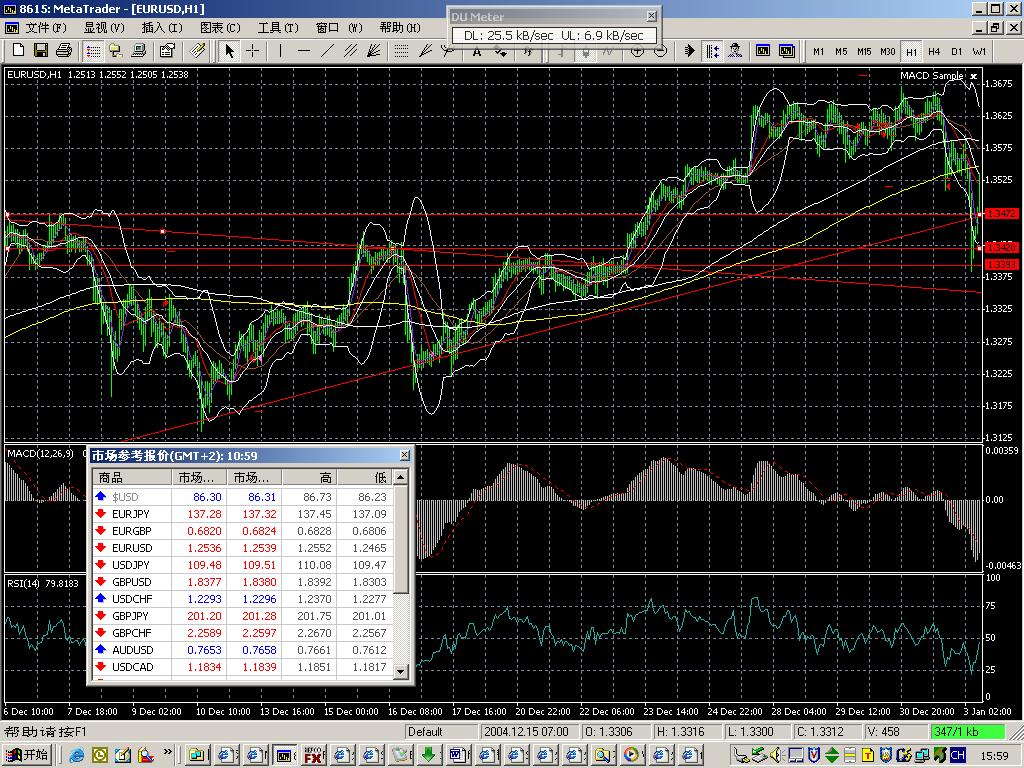1024x768 pixels.
Task: Save using the floppy disk icon
Action: pyautogui.click(x=40, y=51)
